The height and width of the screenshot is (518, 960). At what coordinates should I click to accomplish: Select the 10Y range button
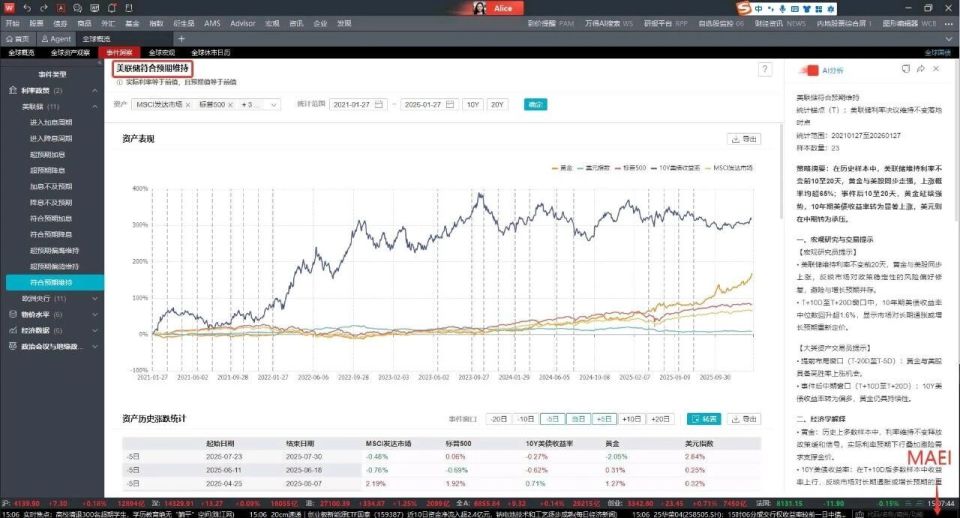(x=473, y=105)
